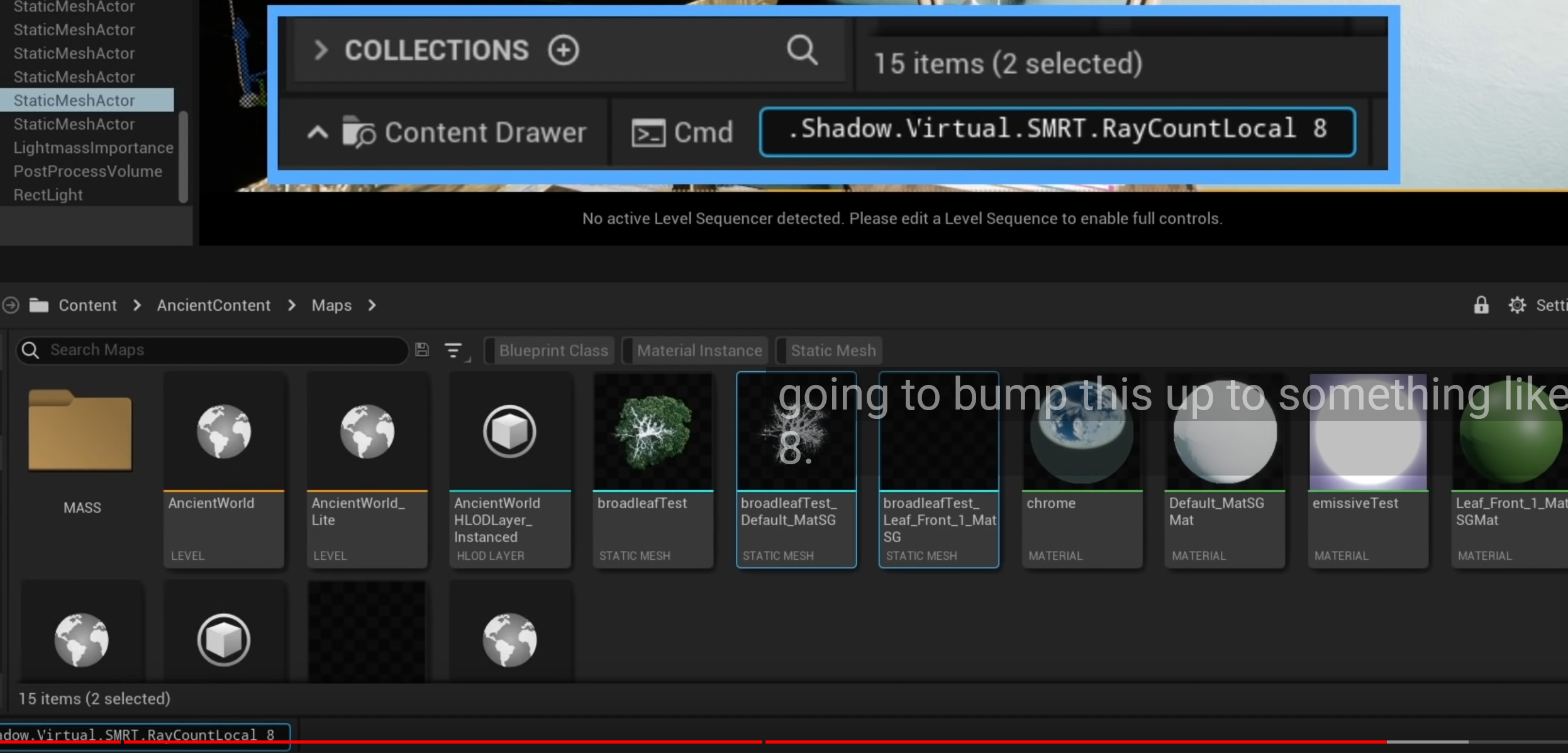This screenshot has width=1568, height=753.
Task: Remove the Blueprint Class filter chip
Action: tap(550, 350)
